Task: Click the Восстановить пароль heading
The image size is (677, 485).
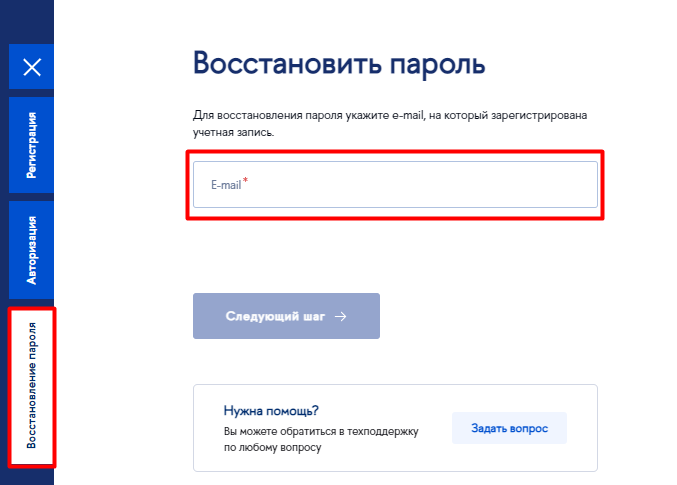Action: (339, 63)
